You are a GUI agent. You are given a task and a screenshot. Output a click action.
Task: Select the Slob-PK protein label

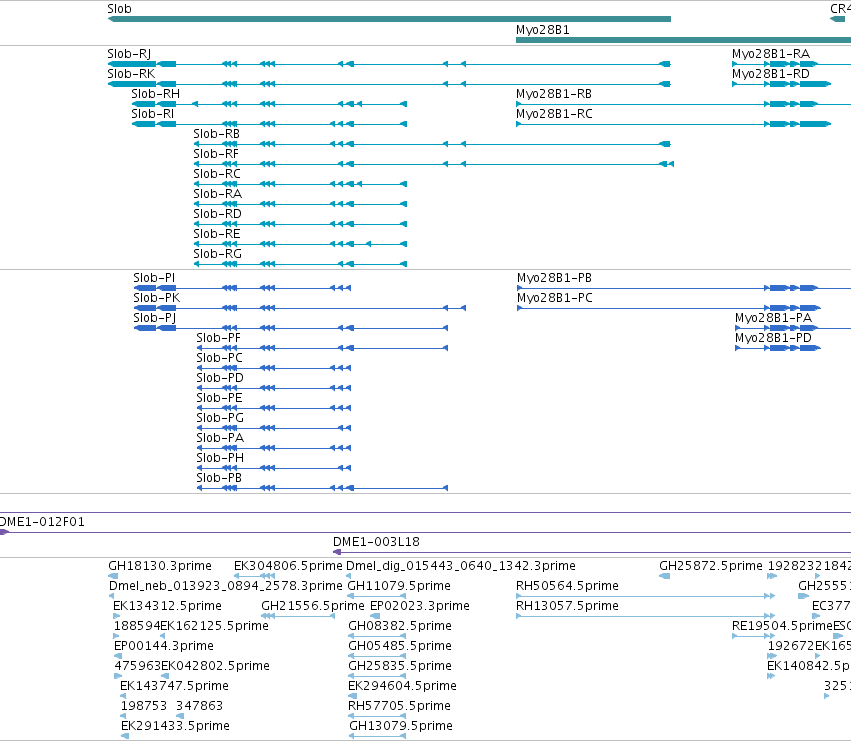click(x=157, y=298)
